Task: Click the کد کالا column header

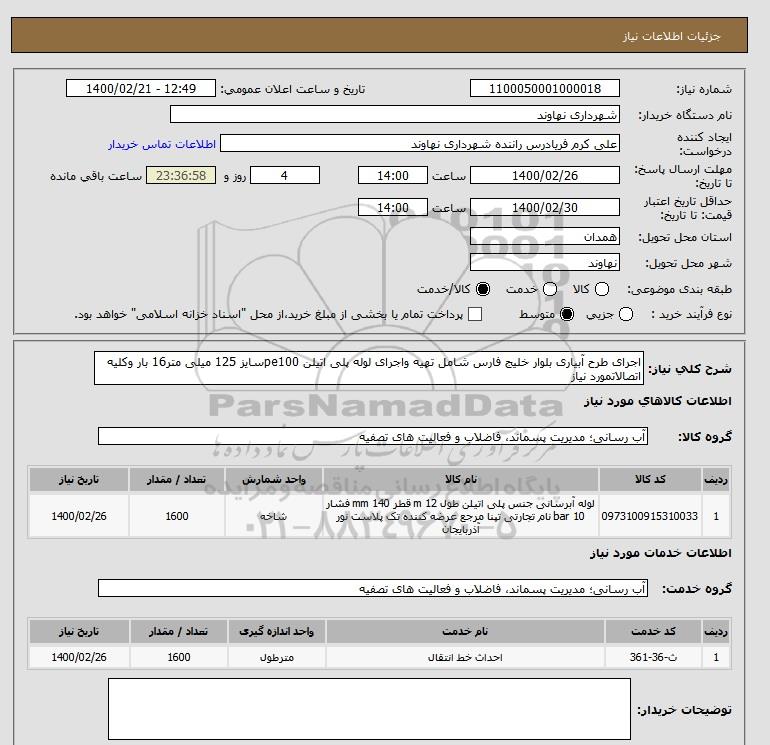Action: click(x=650, y=479)
